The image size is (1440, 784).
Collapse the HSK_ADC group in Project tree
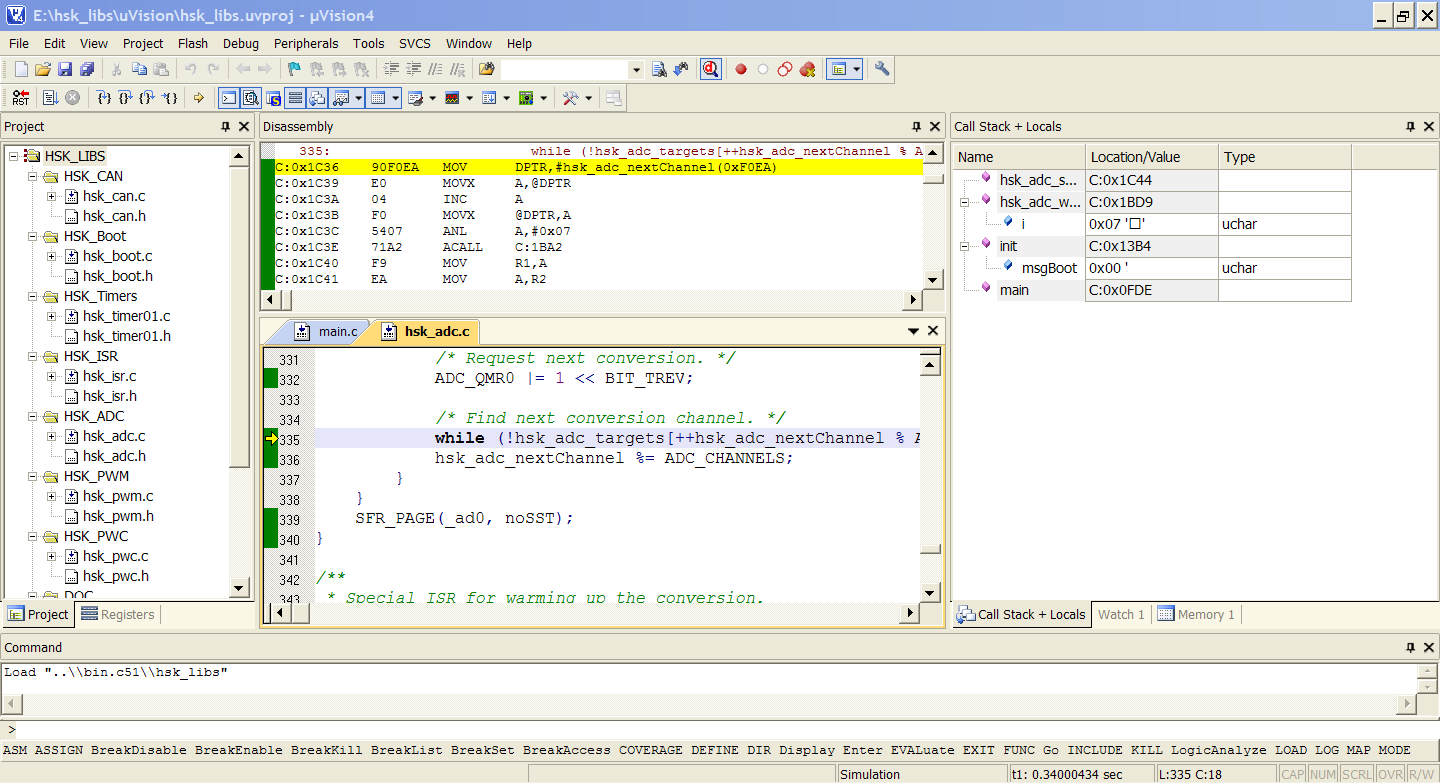coord(32,416)
